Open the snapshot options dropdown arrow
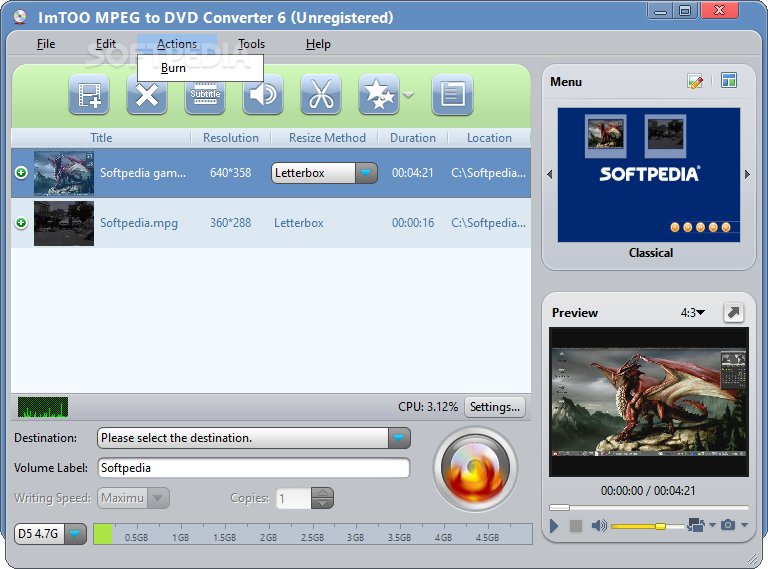The image size is (768, 569). pos(744,525)
